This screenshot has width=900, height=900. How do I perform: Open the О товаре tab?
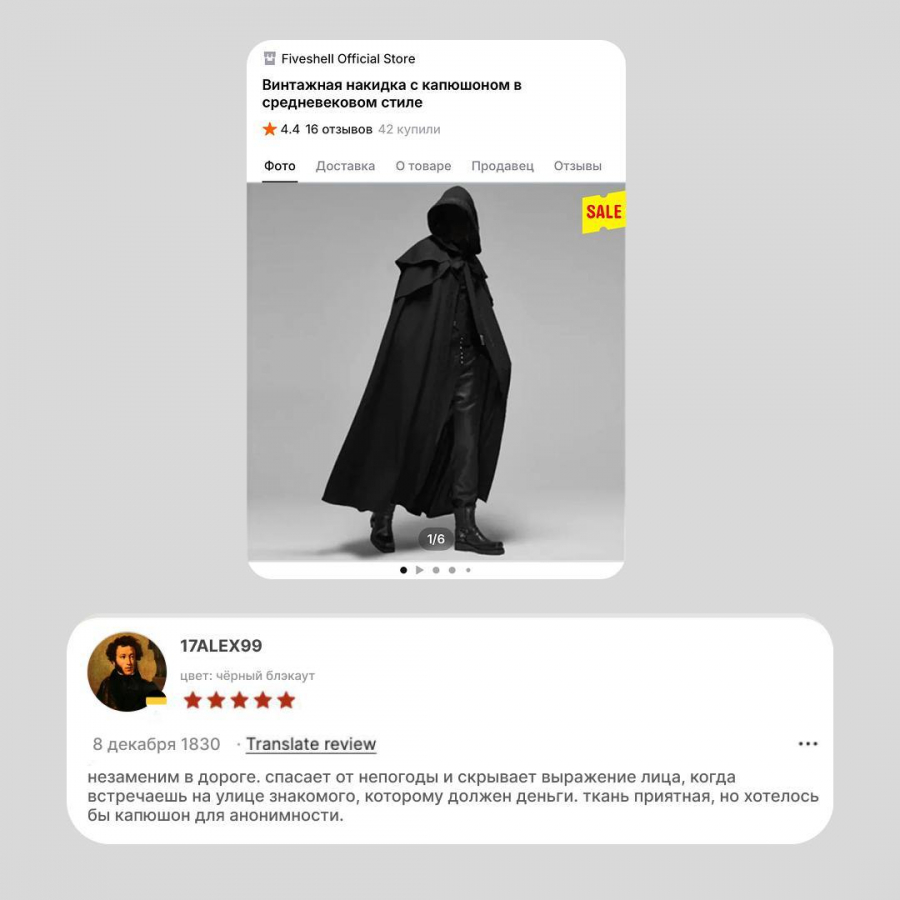[423, 166]
